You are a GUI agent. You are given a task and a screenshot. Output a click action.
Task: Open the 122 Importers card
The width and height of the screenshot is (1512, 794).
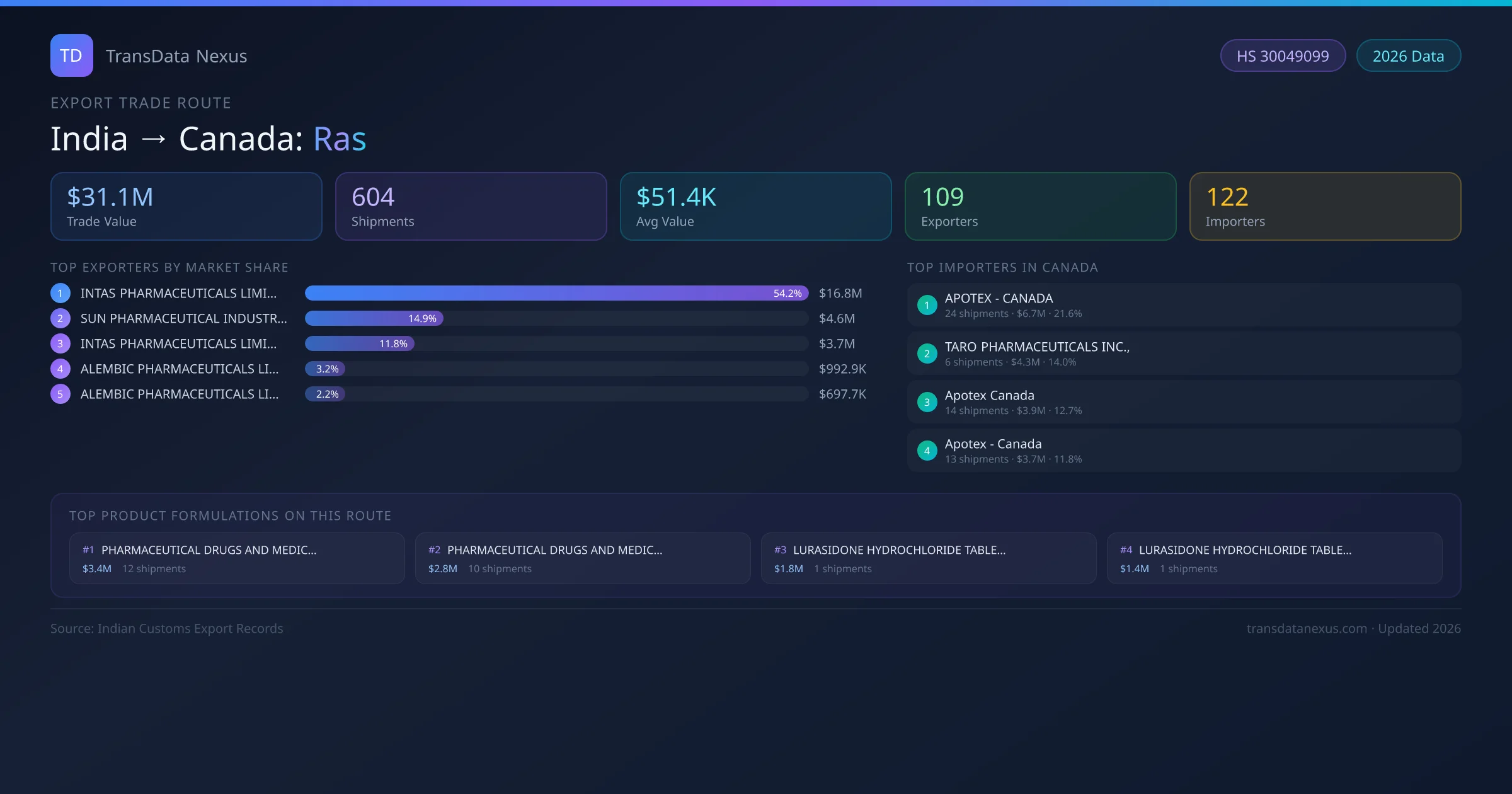pos(1325,207)
